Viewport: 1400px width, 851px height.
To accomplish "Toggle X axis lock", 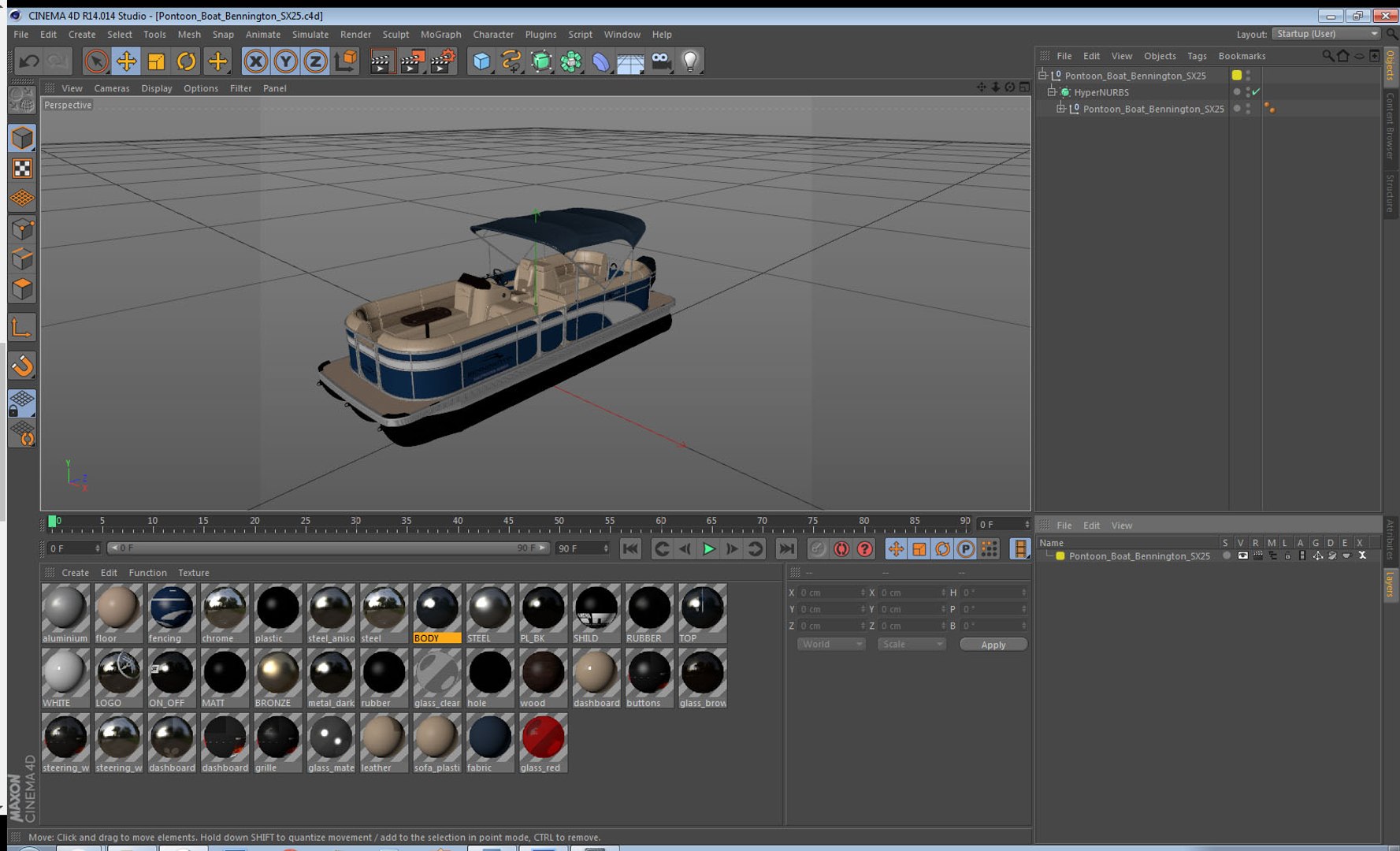I will (255, 61).
